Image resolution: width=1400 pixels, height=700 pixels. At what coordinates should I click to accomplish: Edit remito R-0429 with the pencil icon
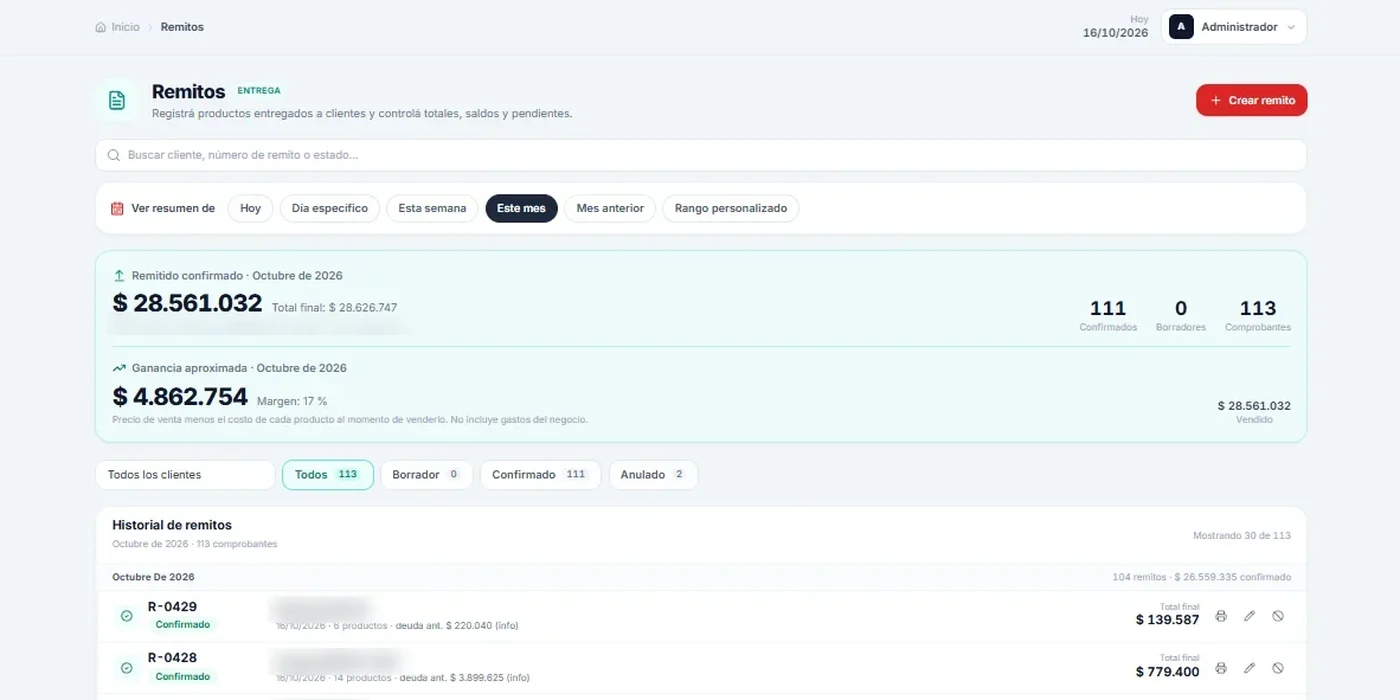(1249, 616)
